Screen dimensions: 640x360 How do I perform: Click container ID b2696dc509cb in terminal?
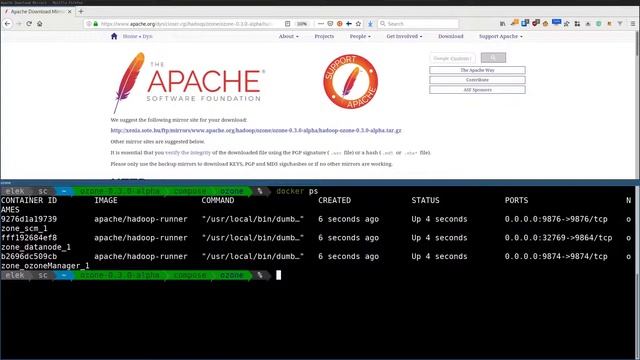click(x=29, y=257)
